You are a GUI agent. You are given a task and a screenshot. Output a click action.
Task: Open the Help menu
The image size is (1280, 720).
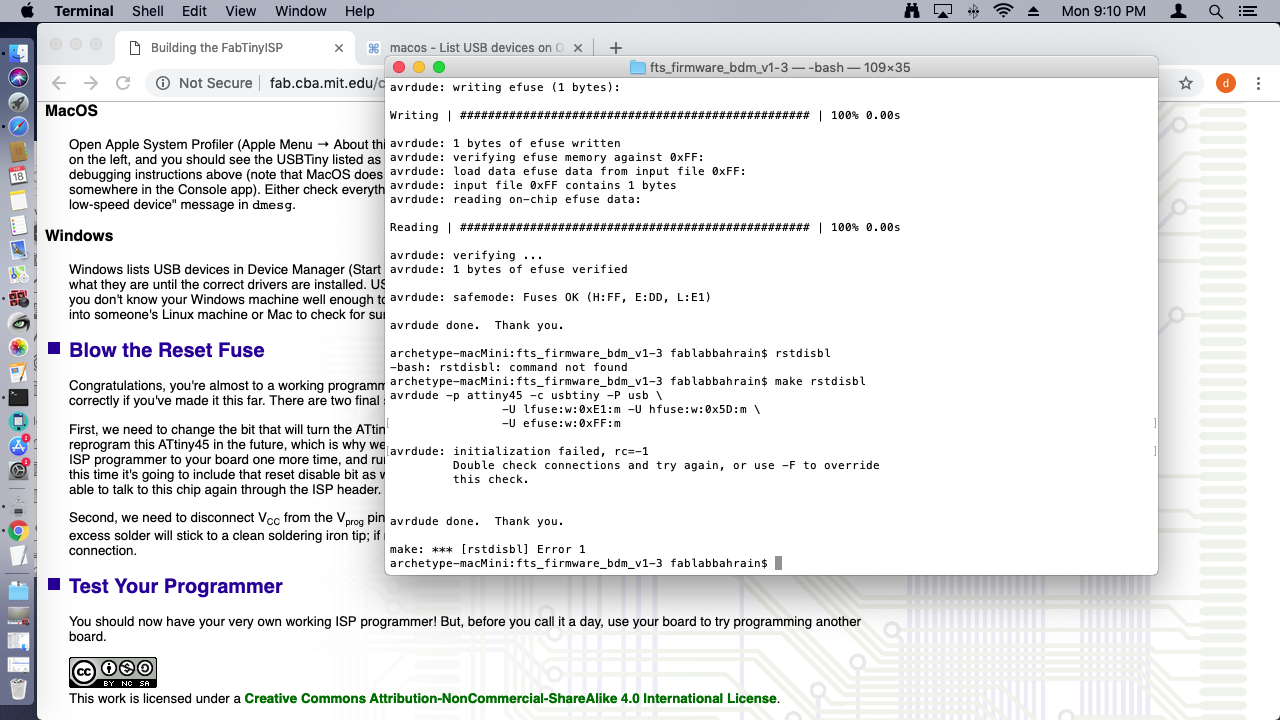[359, 11]
